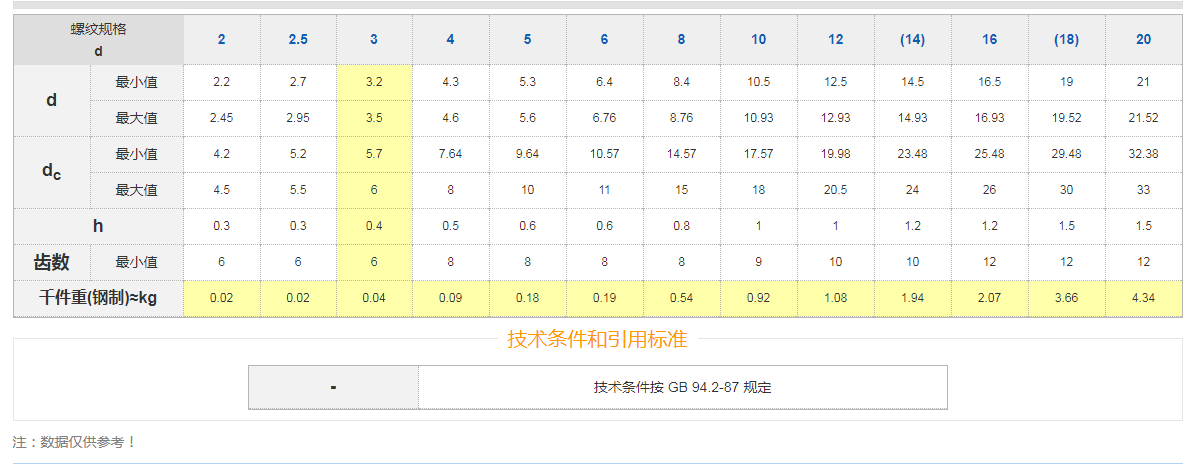Select cell value 19.98
Screen dimensions: 1202x464
836,154
